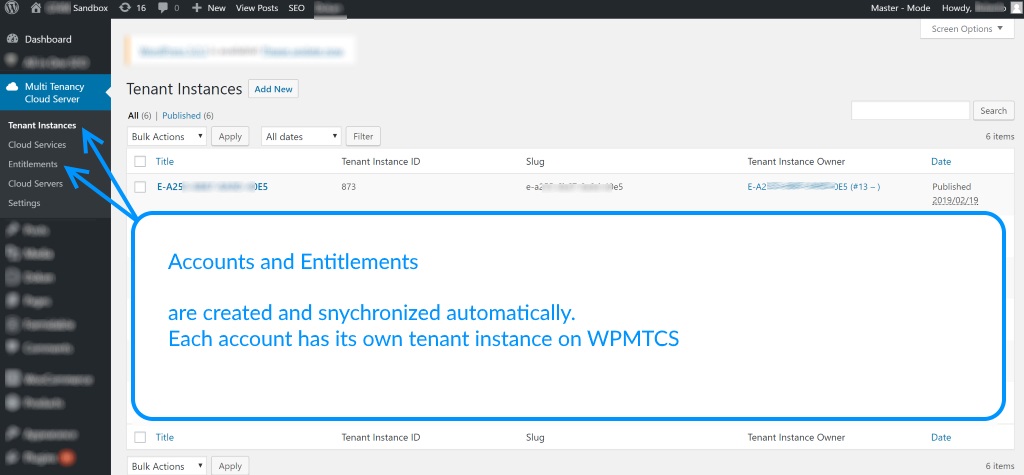Go to Cloud Servers submenu
Viewport: 1024px width, 475px height.
35,184
